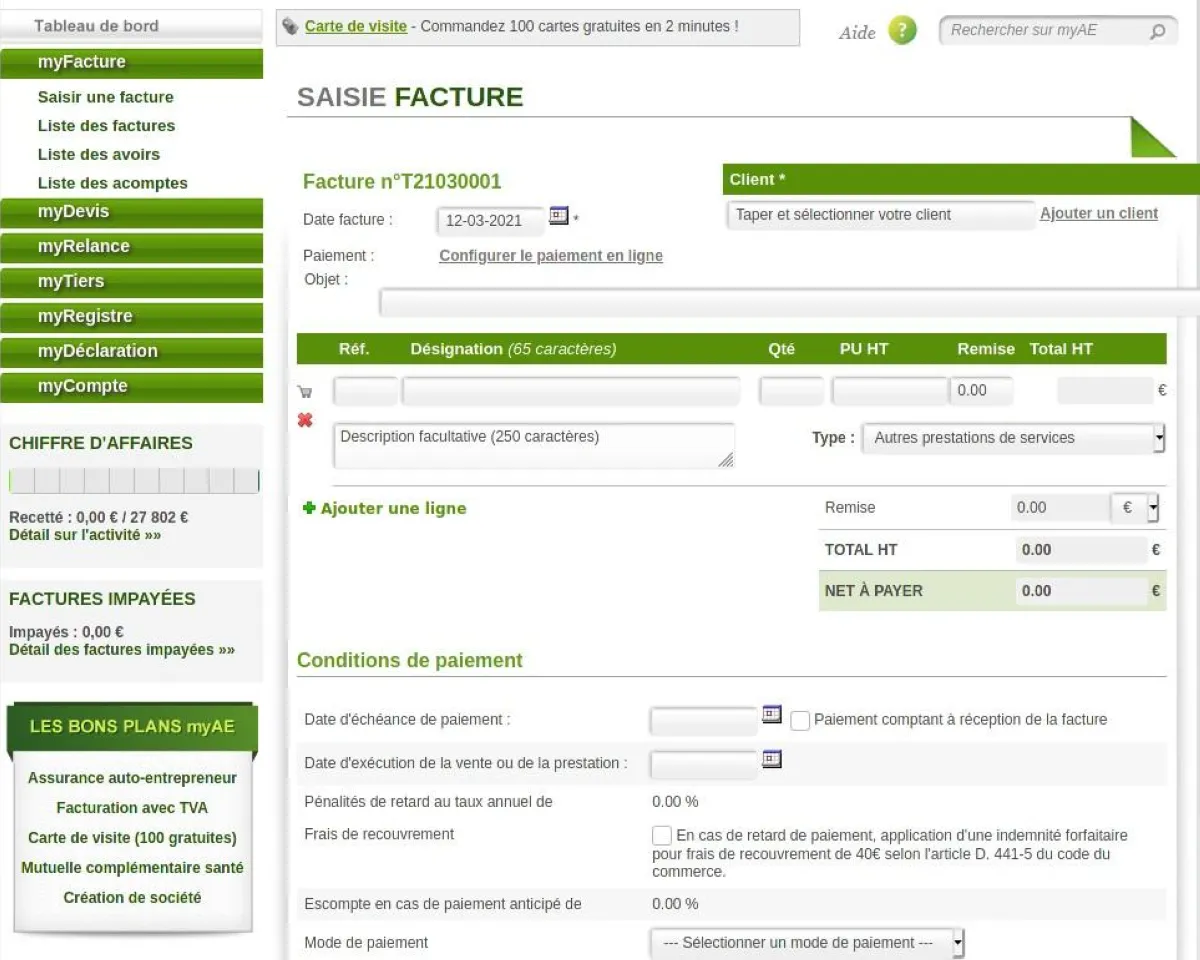
Task: Click Mutuelle complémentaire santé link
Action: [132, 868]
